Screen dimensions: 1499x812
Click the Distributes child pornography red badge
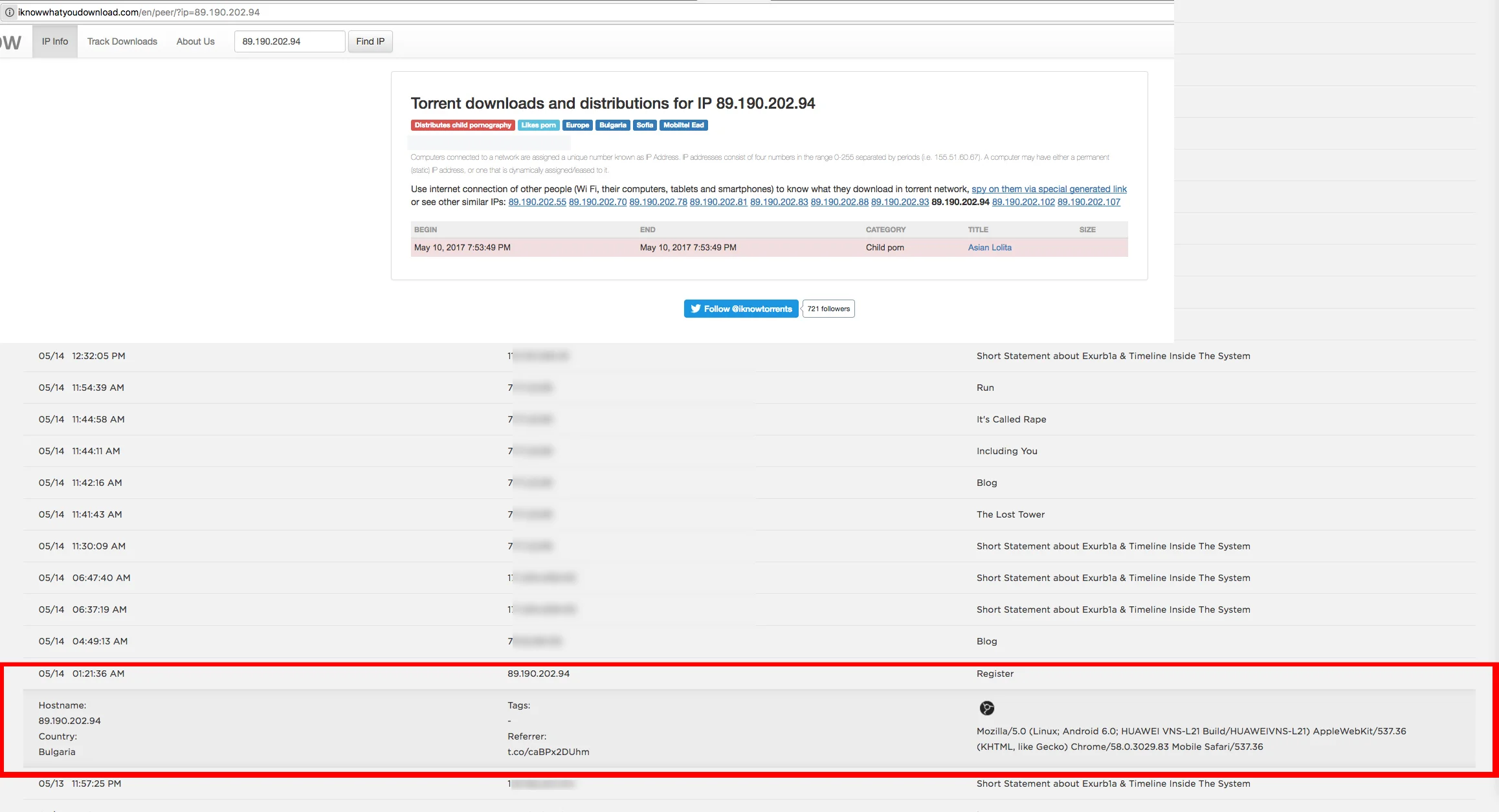[x=462, y=125]
